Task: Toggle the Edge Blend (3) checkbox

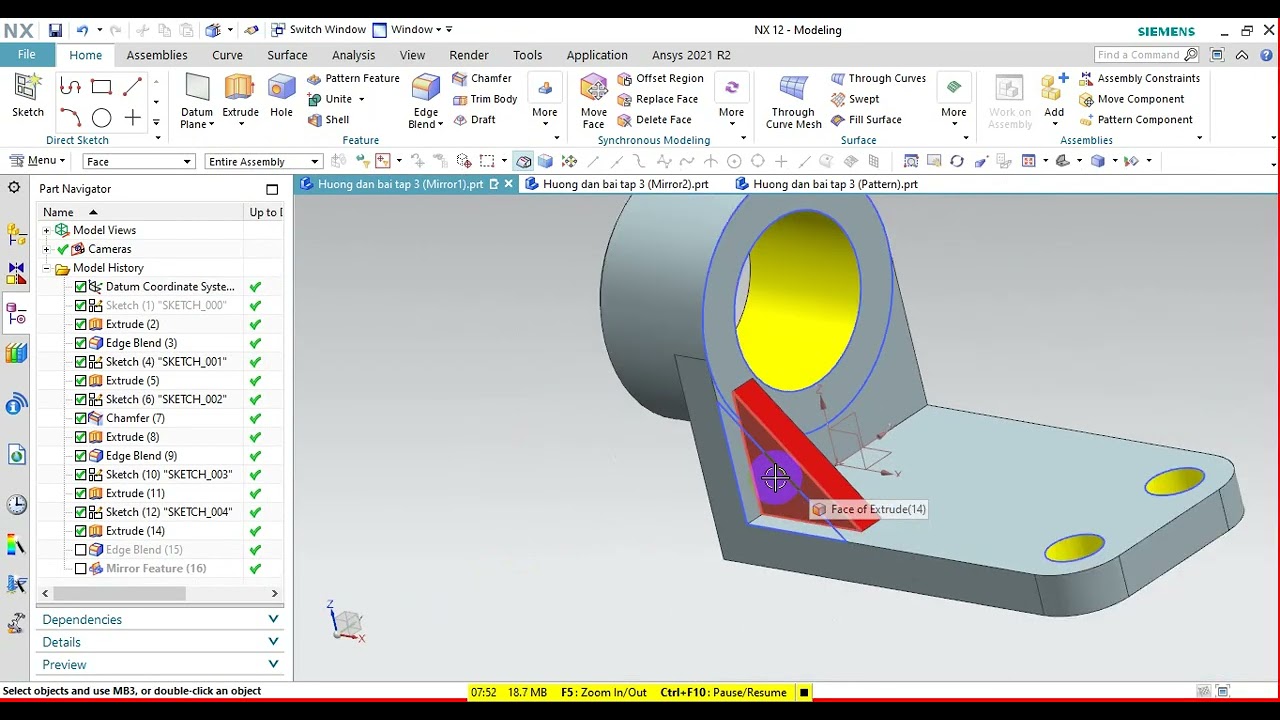Action: [81, 343]
